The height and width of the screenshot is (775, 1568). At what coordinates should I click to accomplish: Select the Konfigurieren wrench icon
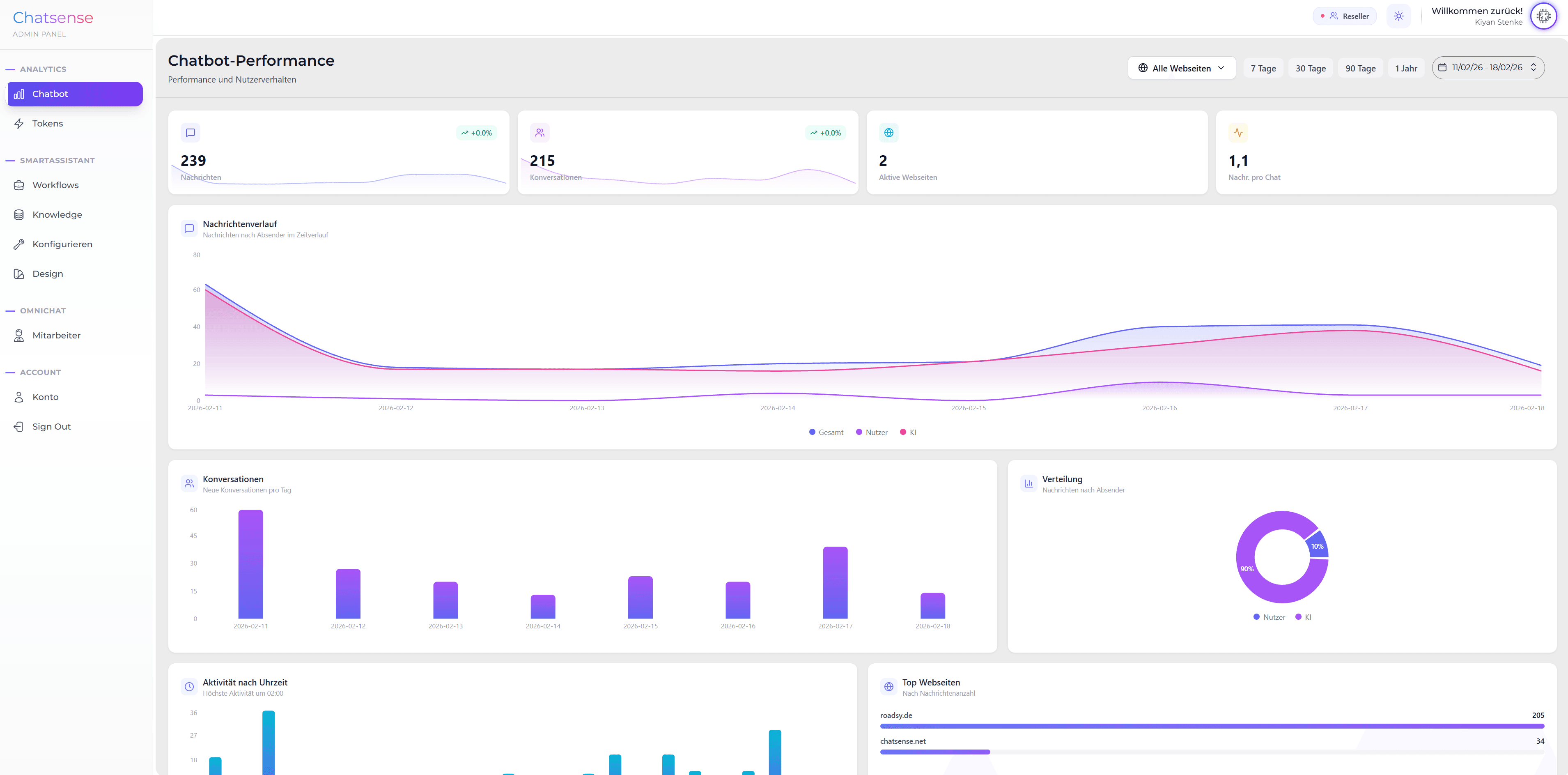19,244
